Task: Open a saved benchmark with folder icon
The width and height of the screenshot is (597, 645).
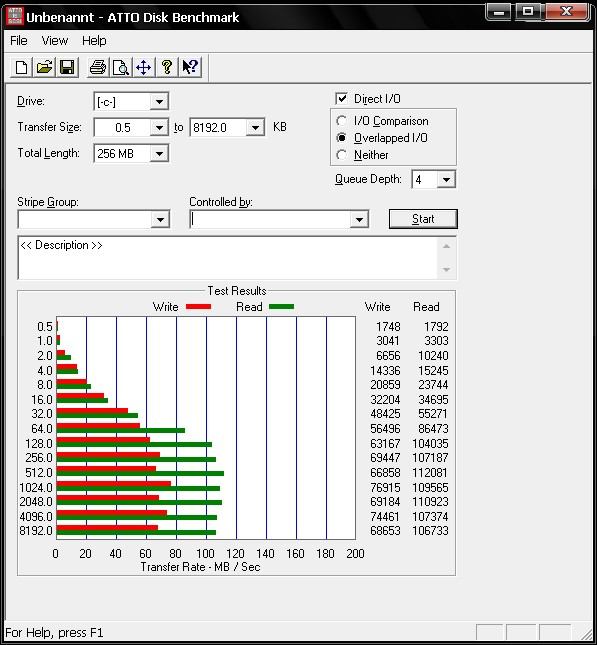Action: pyautogui.click(x=44, y=67)
